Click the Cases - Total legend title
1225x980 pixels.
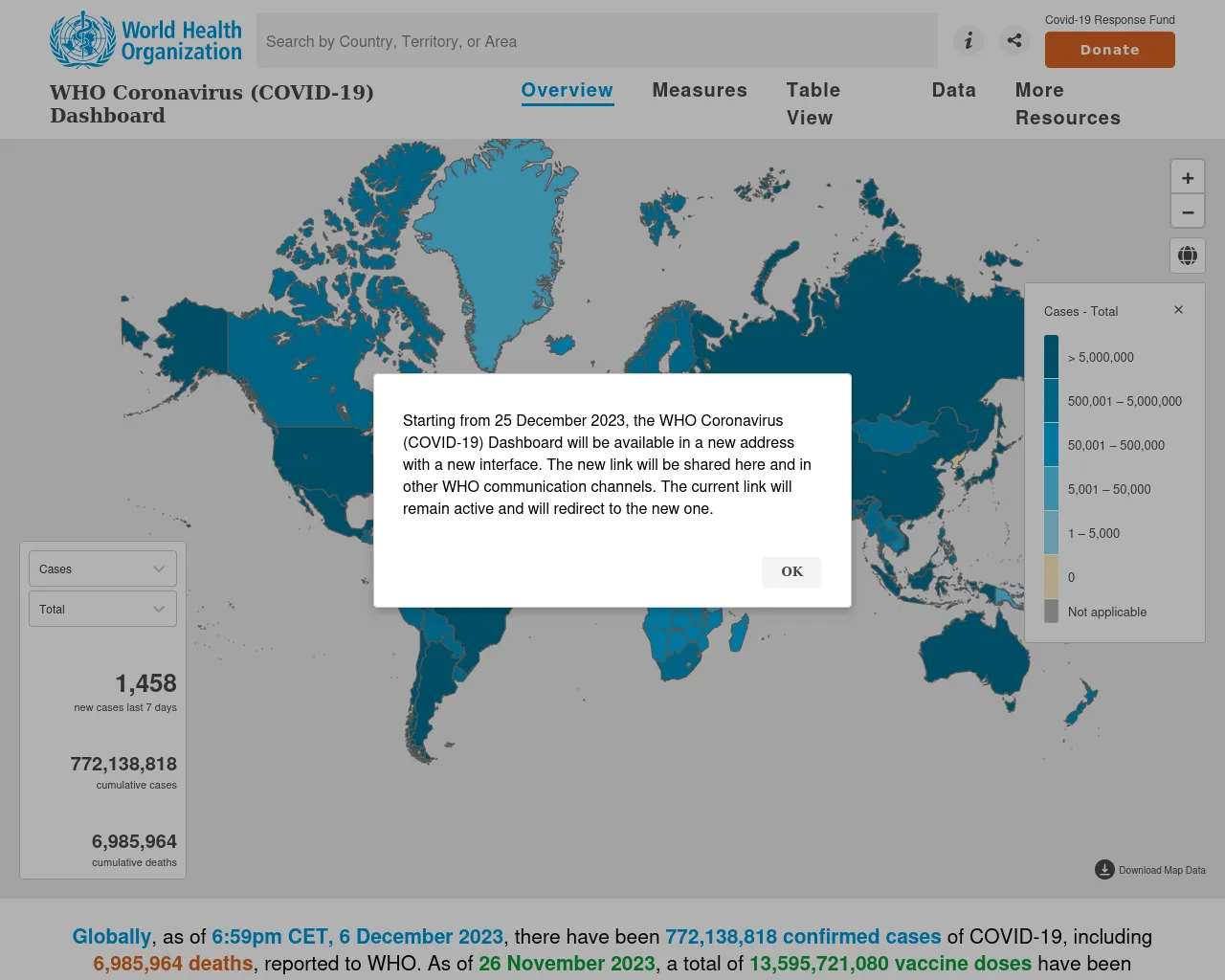coord(1080,311)
